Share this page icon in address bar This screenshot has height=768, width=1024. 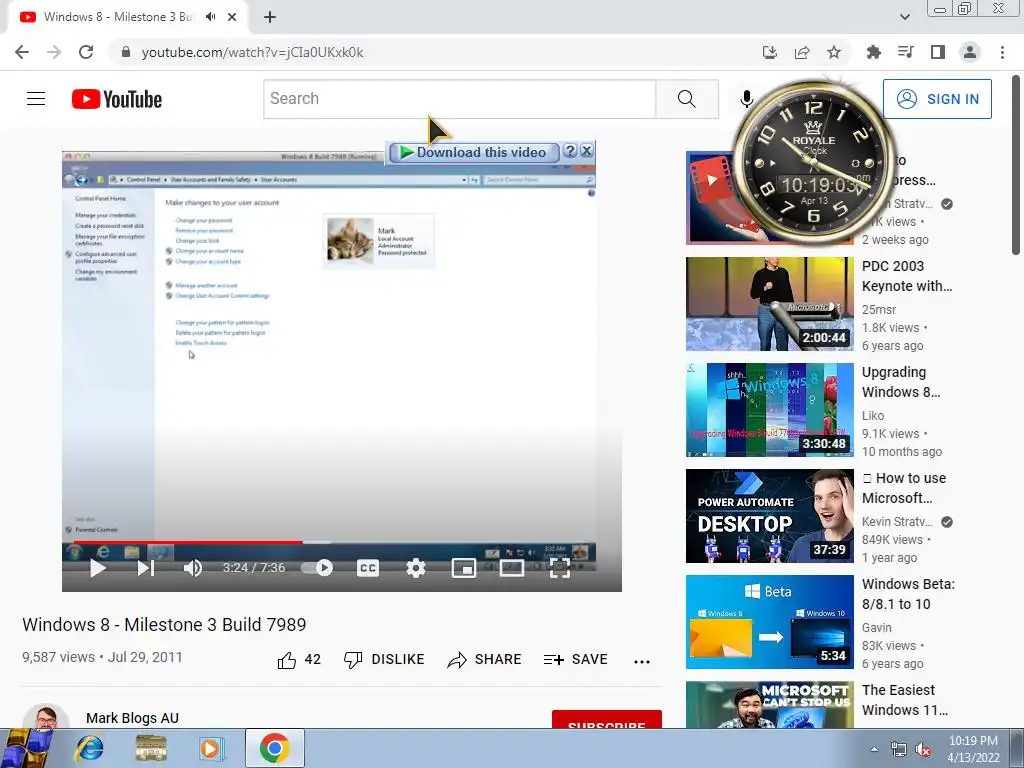802,52
